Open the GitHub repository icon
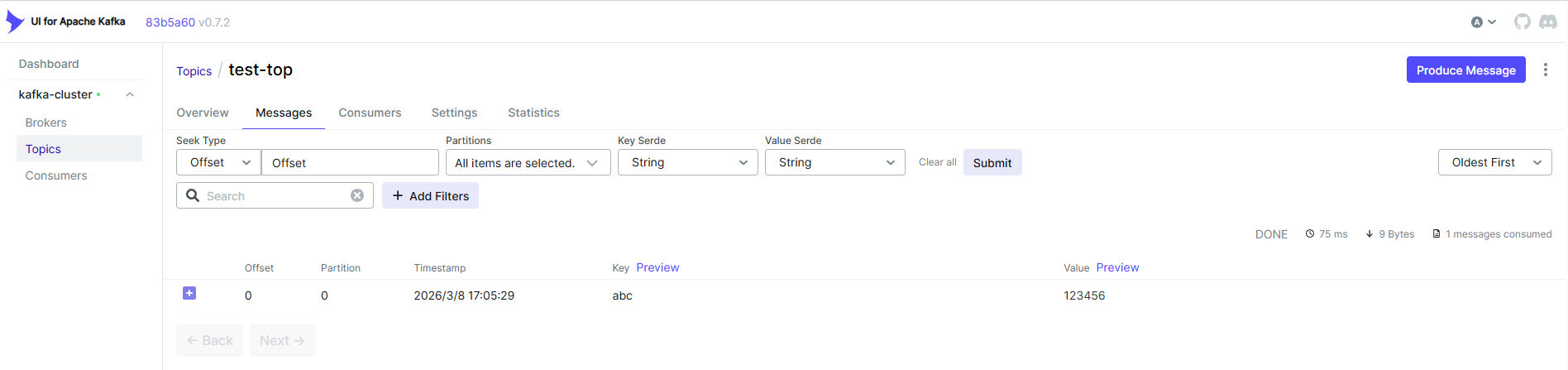The height and width of the screenshot is (370, 1568). pyautogui.click(x=1522, y=22)
